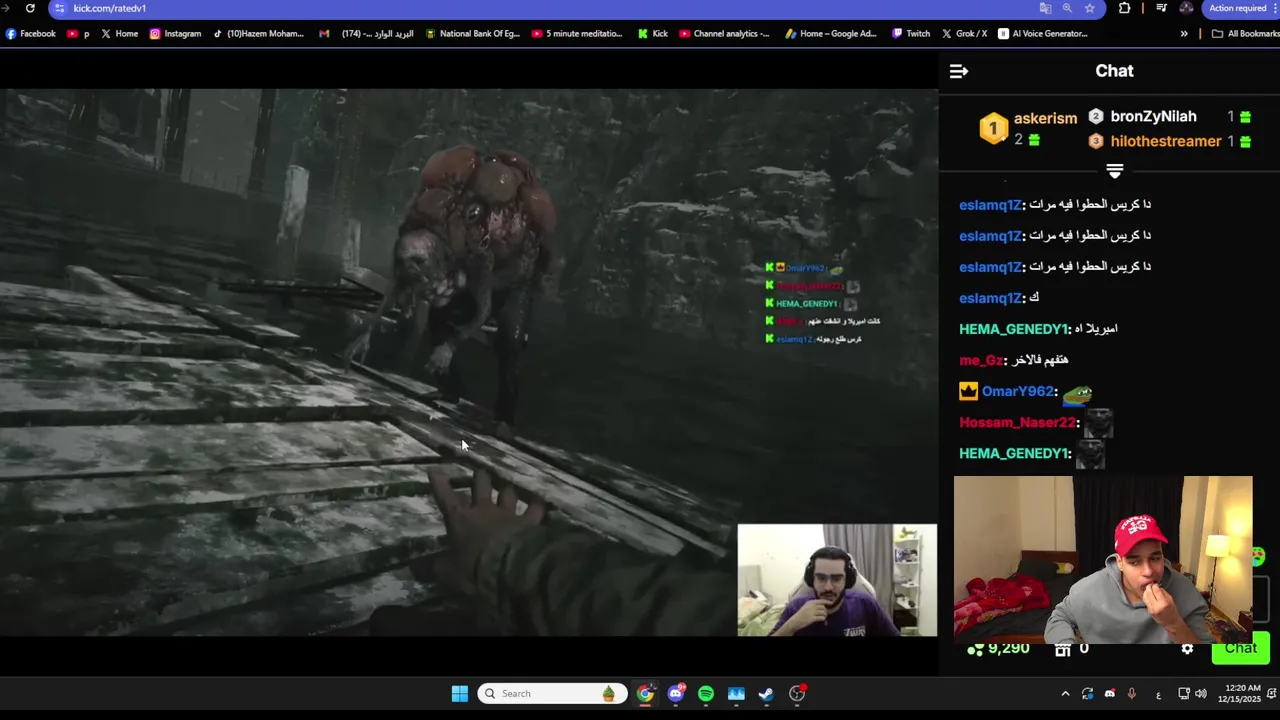Expand the gift leaderboard below hilothestreamer
The image size is (1280, 720).
pos(1114,171)
